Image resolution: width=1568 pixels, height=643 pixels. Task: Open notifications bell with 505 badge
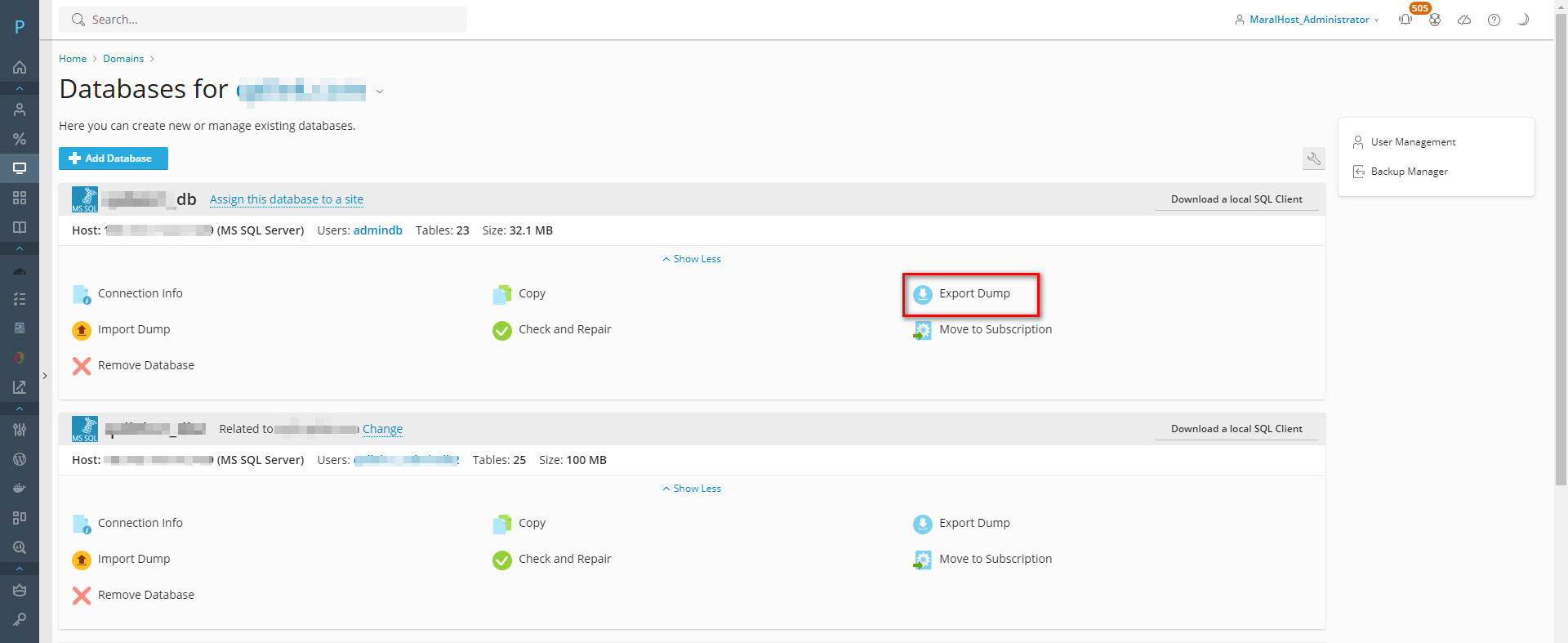pyautogui.click(x=1405, y=20)
